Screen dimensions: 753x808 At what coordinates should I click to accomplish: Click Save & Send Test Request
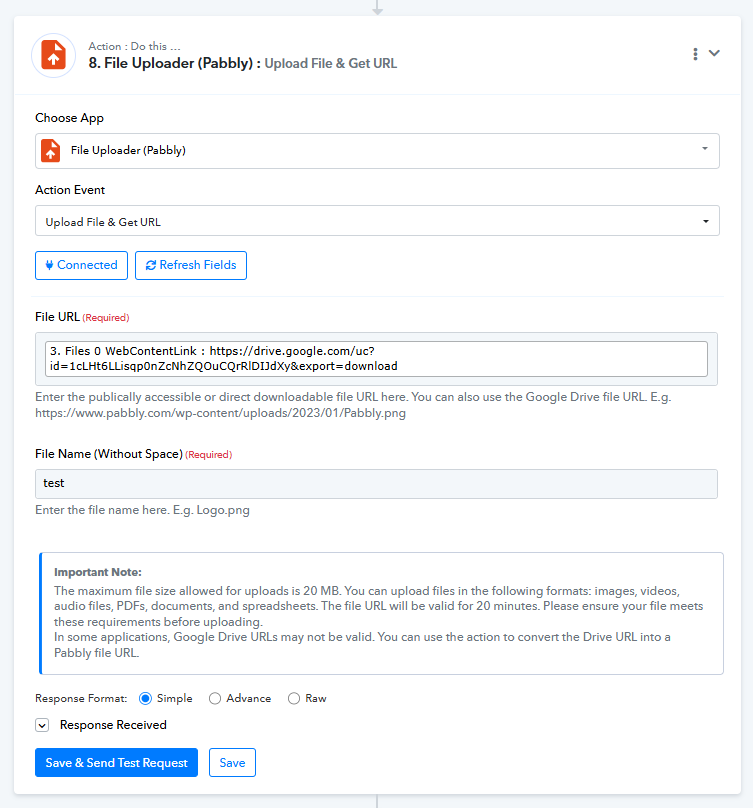(x=116, y=763)
